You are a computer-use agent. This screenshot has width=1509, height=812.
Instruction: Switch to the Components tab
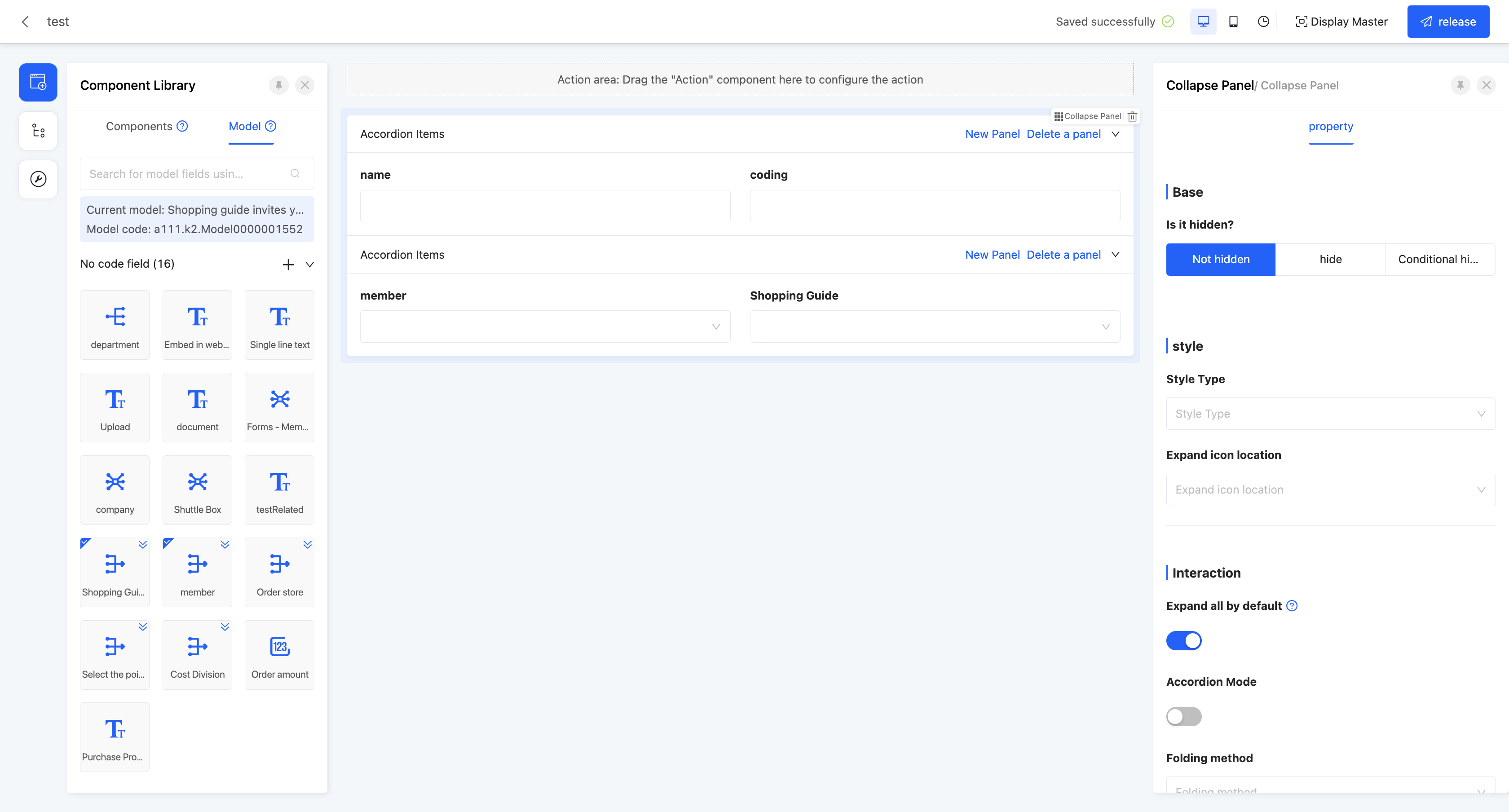[139, 127]
